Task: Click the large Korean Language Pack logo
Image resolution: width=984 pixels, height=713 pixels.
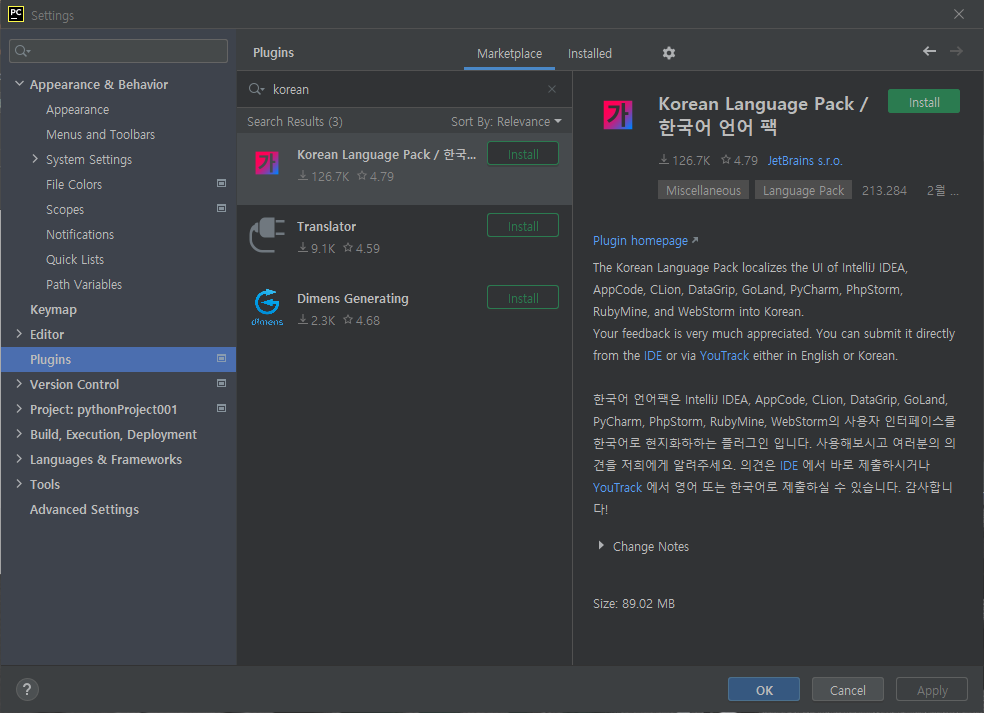Action: [x=618, y=115]
